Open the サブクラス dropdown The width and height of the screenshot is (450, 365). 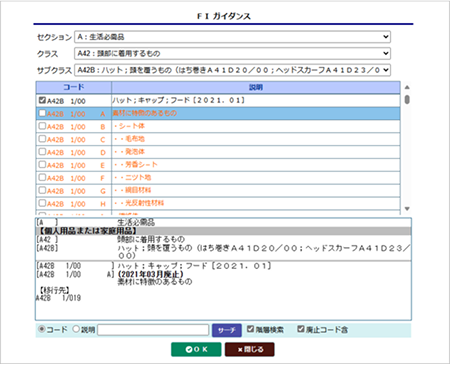[x=232, y=70]
